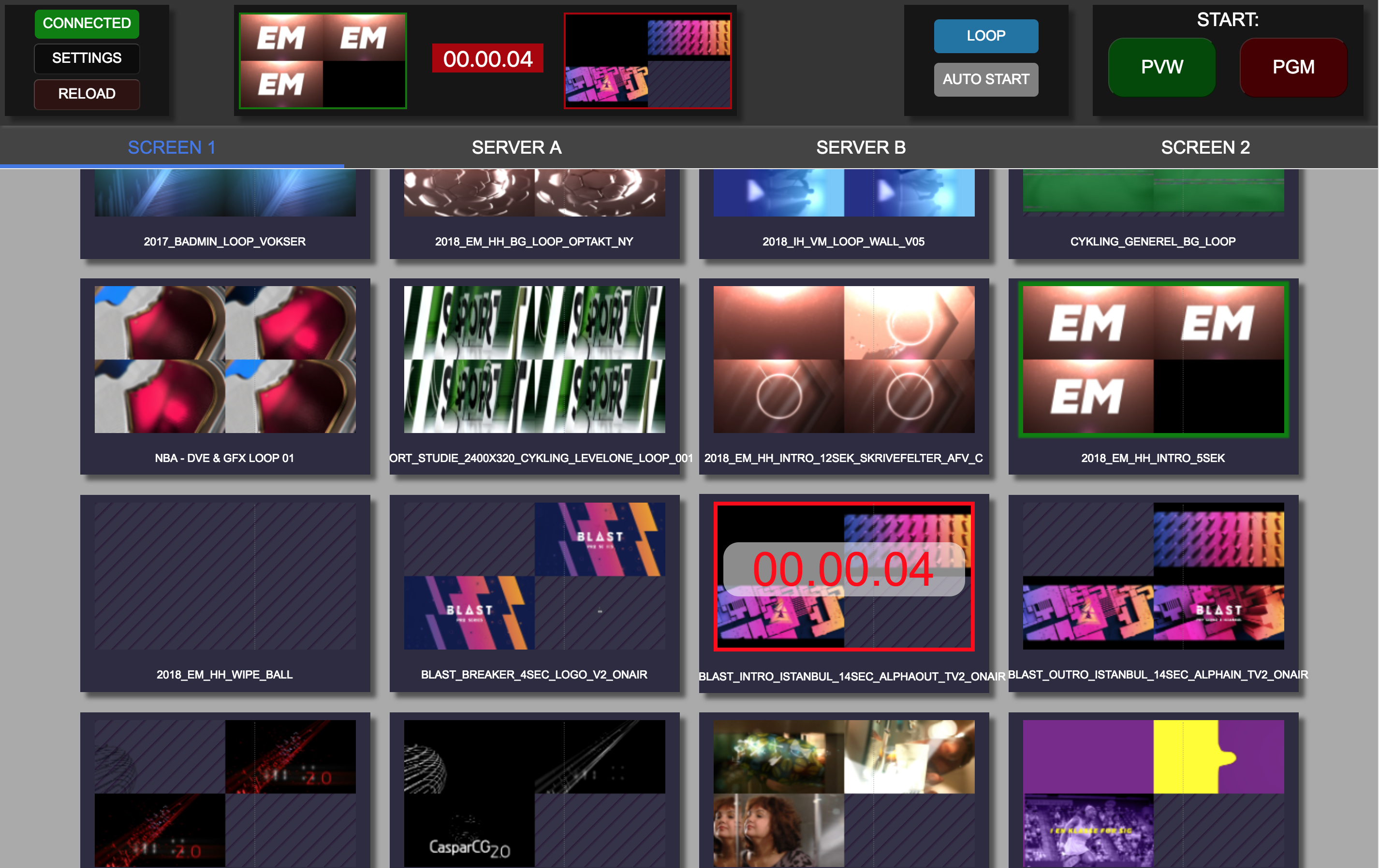The image size is (1379, 868).
Task: Select the SCREEN 1 tab
Action: (171, 147)
